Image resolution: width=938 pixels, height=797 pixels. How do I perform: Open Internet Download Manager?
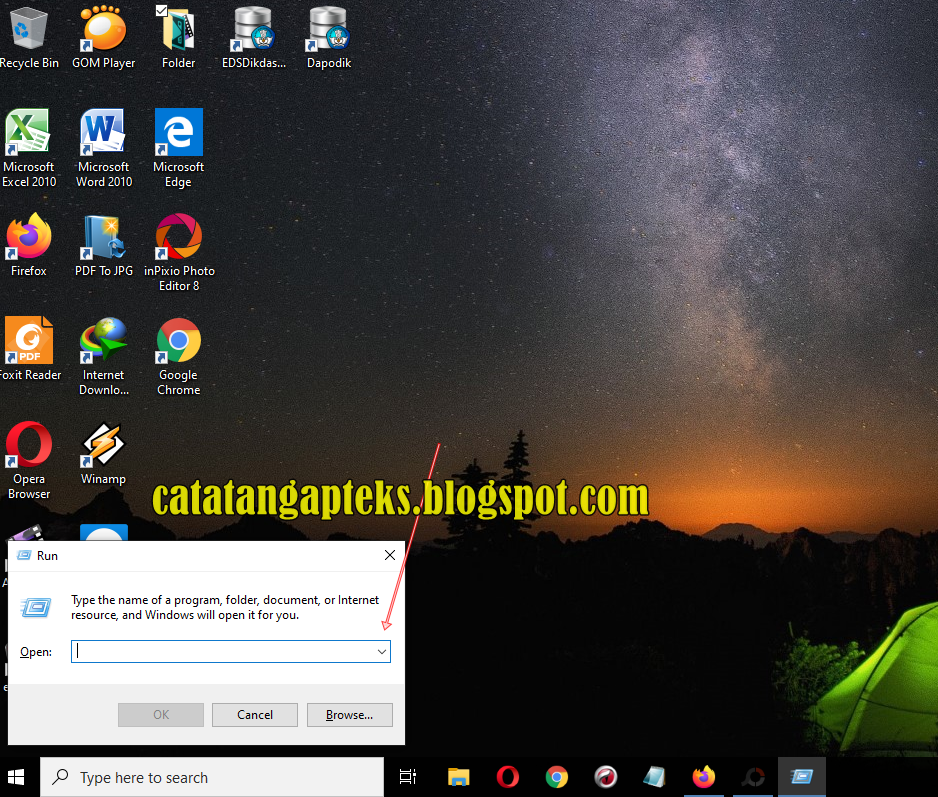click(x=103, y=340)
